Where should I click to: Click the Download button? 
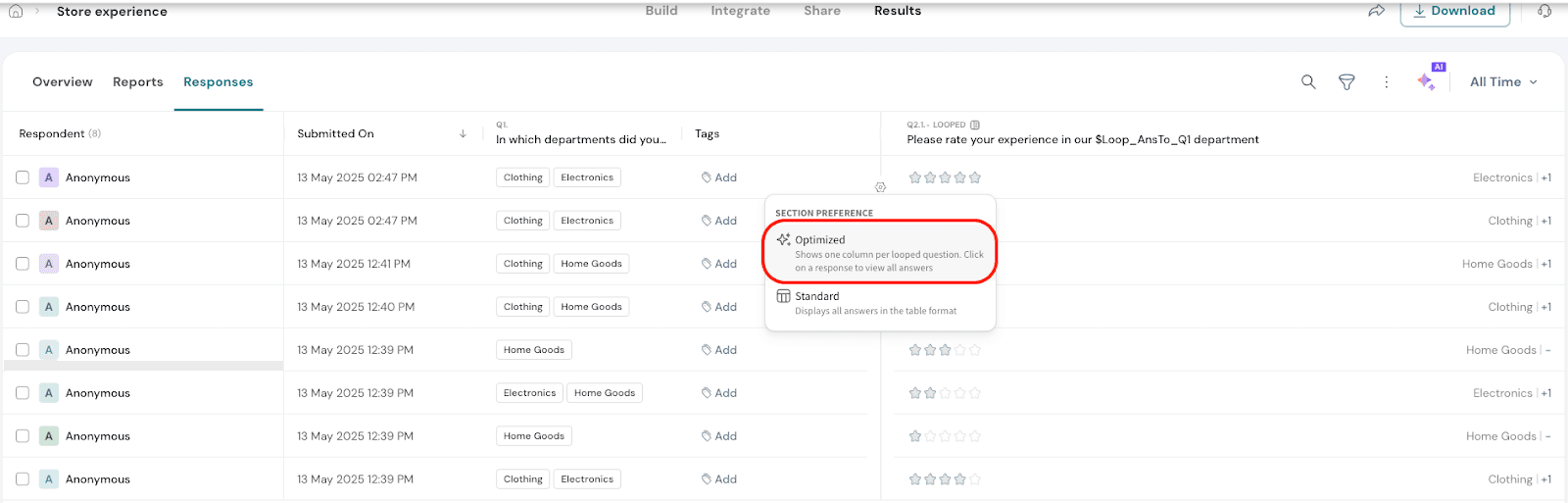[x=1453, y=11]
